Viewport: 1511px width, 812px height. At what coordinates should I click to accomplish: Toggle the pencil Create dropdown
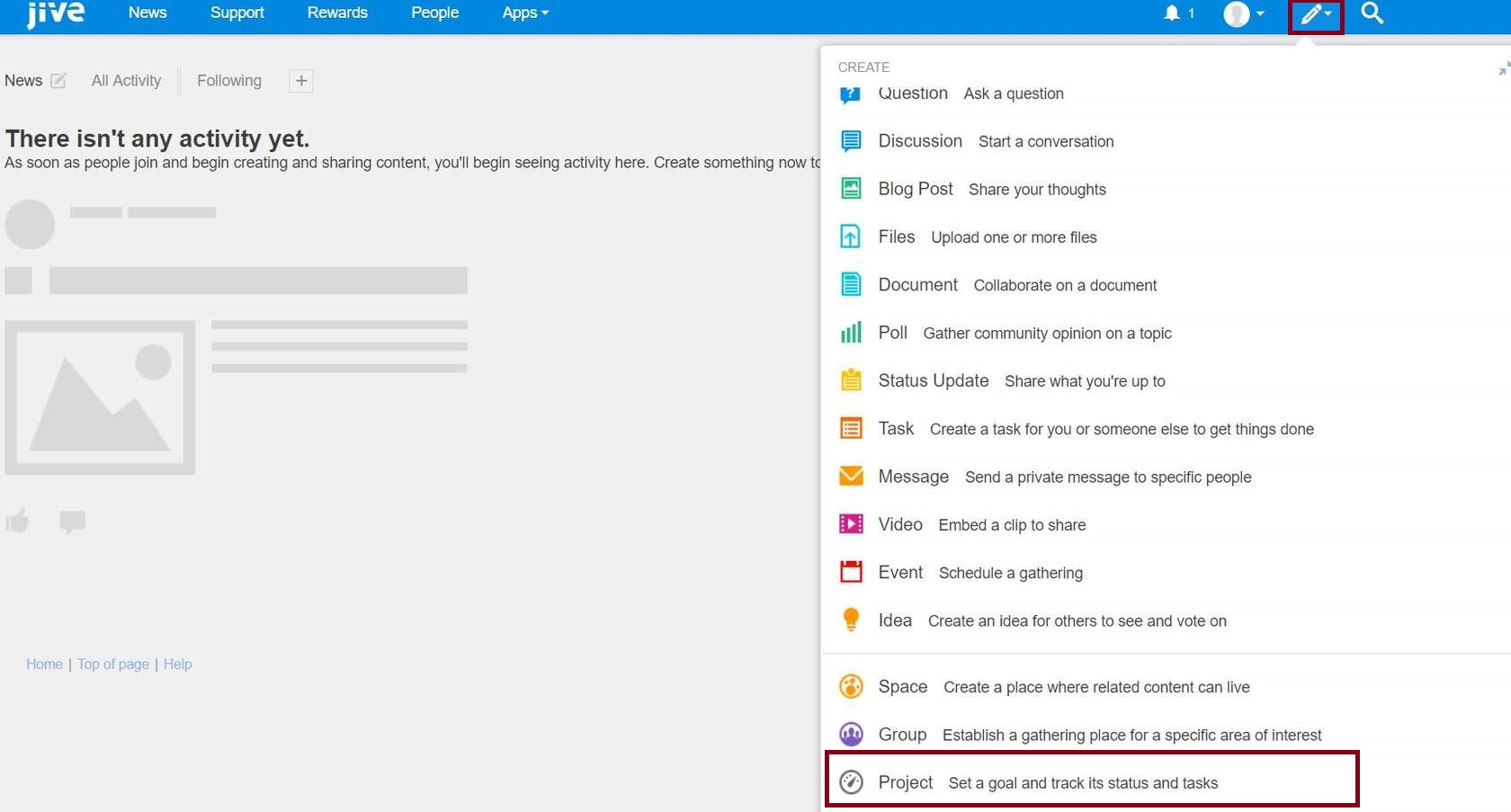(1316, 14)
